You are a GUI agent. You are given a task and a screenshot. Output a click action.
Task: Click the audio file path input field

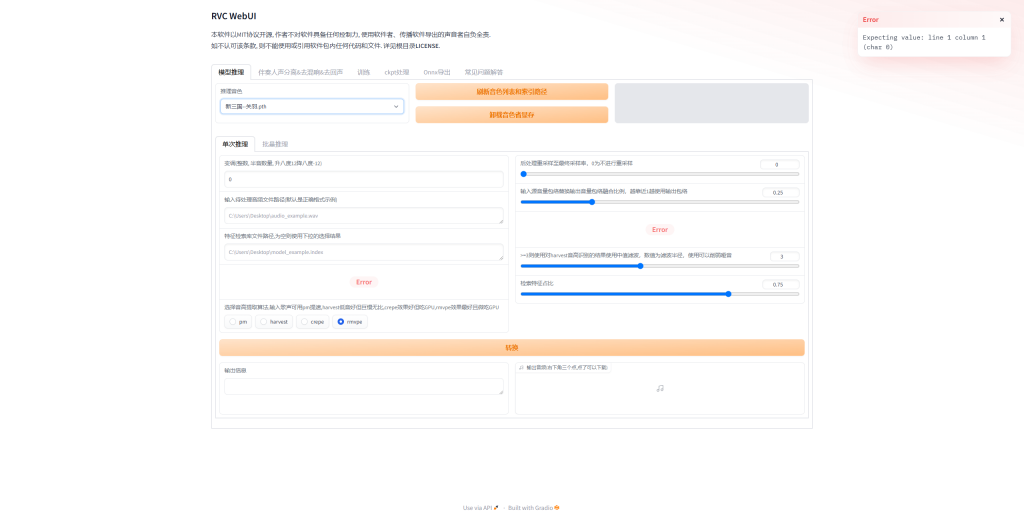[x=363, y=216]
